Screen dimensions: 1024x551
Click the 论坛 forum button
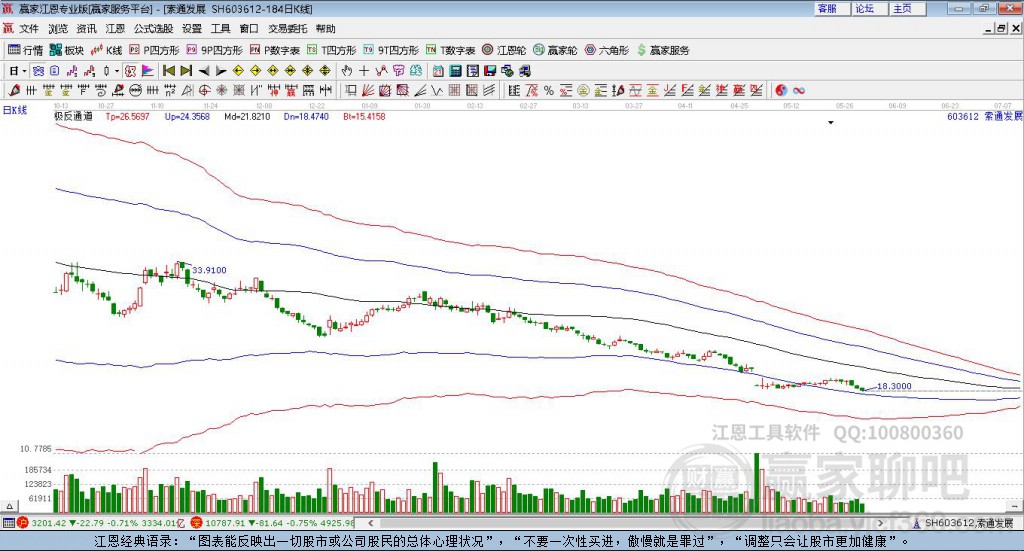870,8
